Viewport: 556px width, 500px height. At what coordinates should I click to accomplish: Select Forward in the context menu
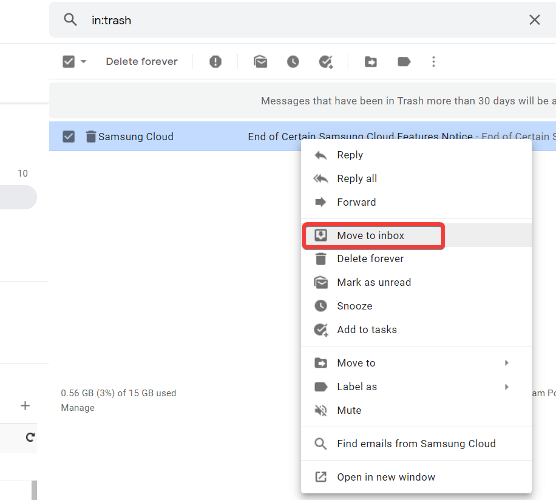point(416,202)
